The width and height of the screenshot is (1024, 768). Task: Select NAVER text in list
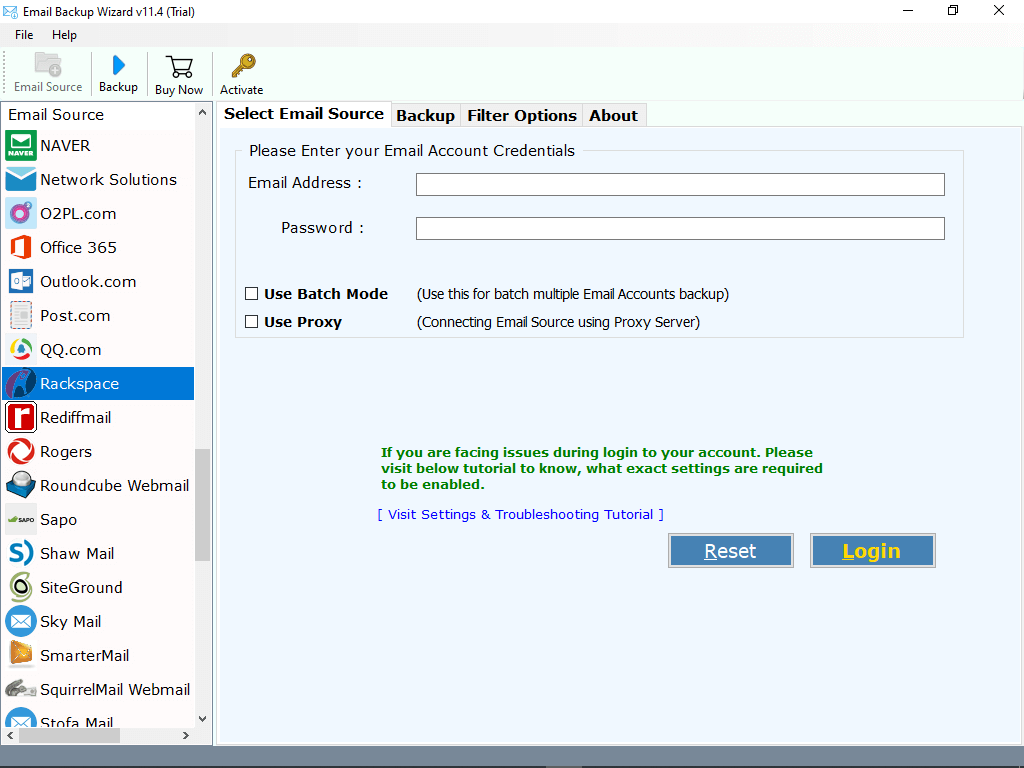(x=65, y=146)
